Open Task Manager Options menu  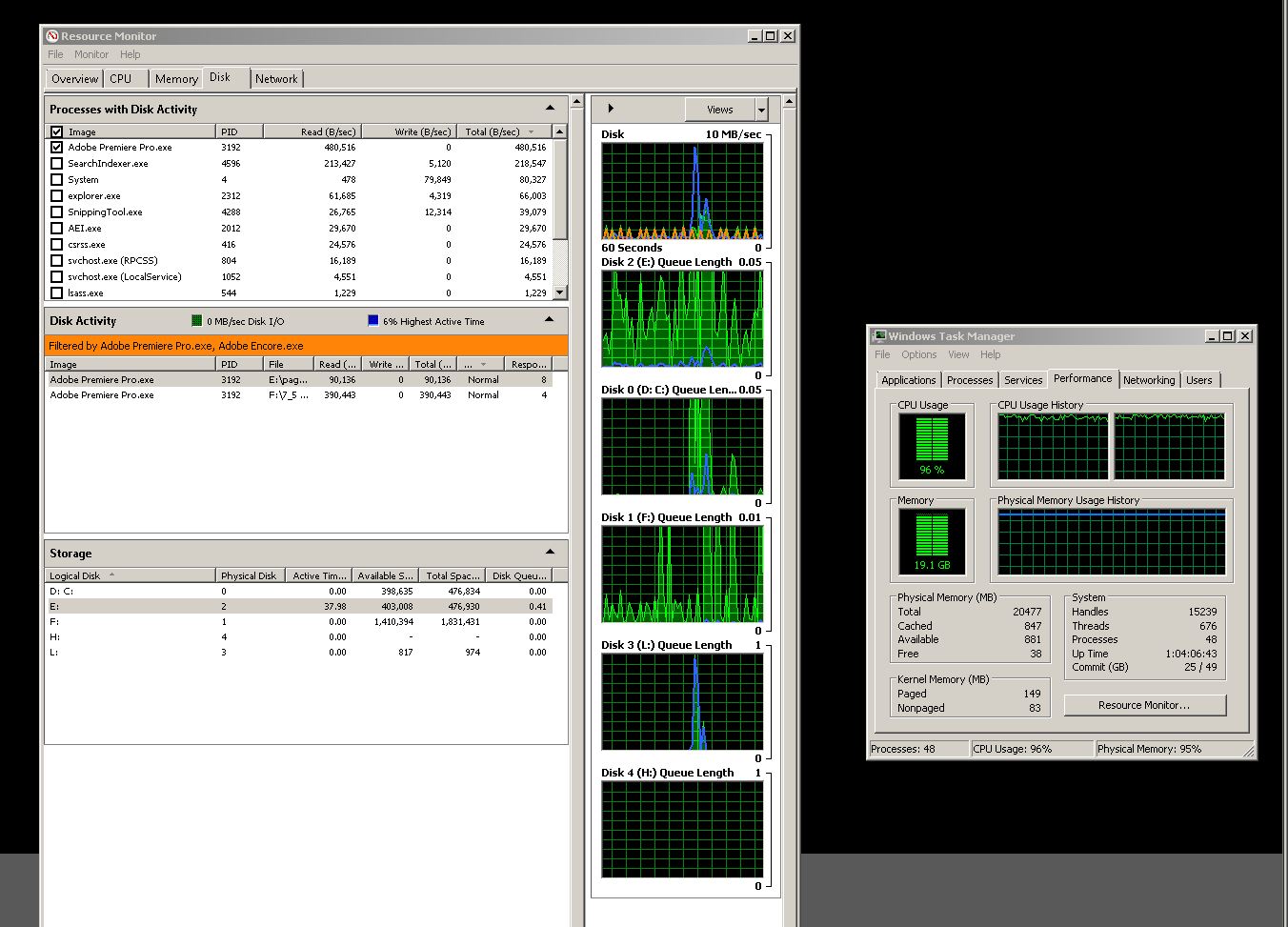[x=919, y=354]
